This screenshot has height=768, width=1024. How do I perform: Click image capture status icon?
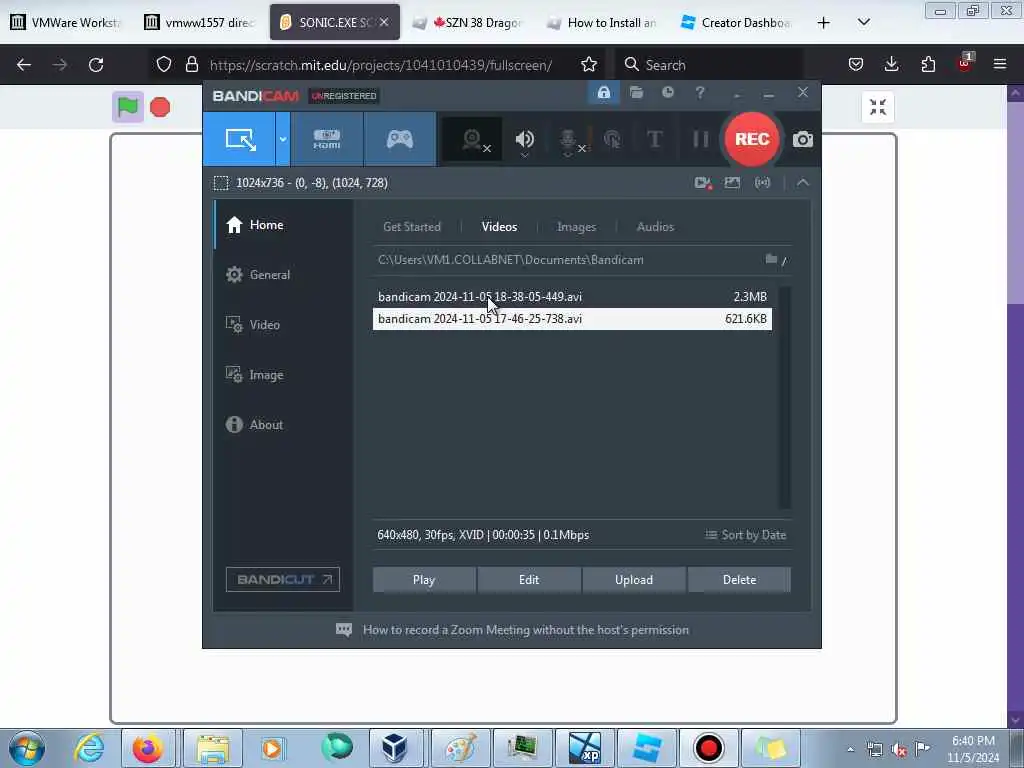(732, 183)
